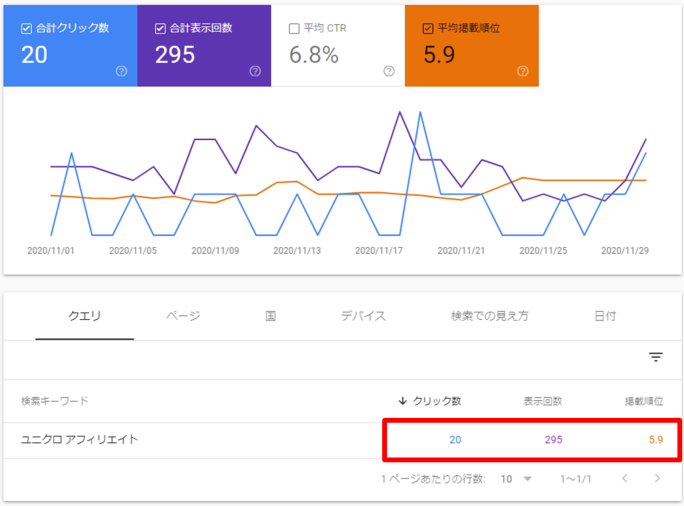
Task: Switch to the ページ tab
Action: pyautogui.click(x=183, y=316)
